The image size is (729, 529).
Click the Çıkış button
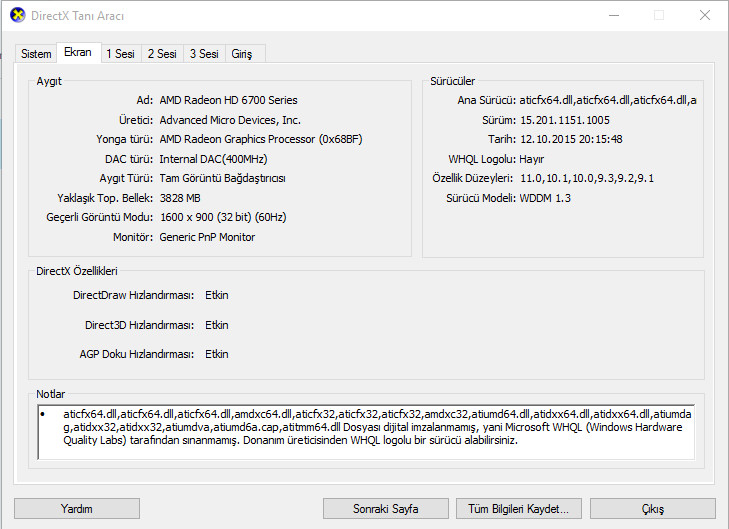pyautogui.click(x=653, y=509)
